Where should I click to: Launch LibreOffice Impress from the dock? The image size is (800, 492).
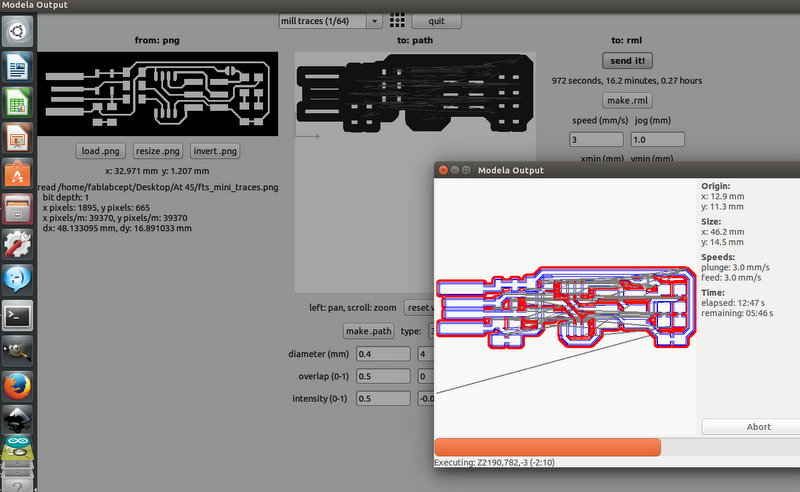click(18, 138)
